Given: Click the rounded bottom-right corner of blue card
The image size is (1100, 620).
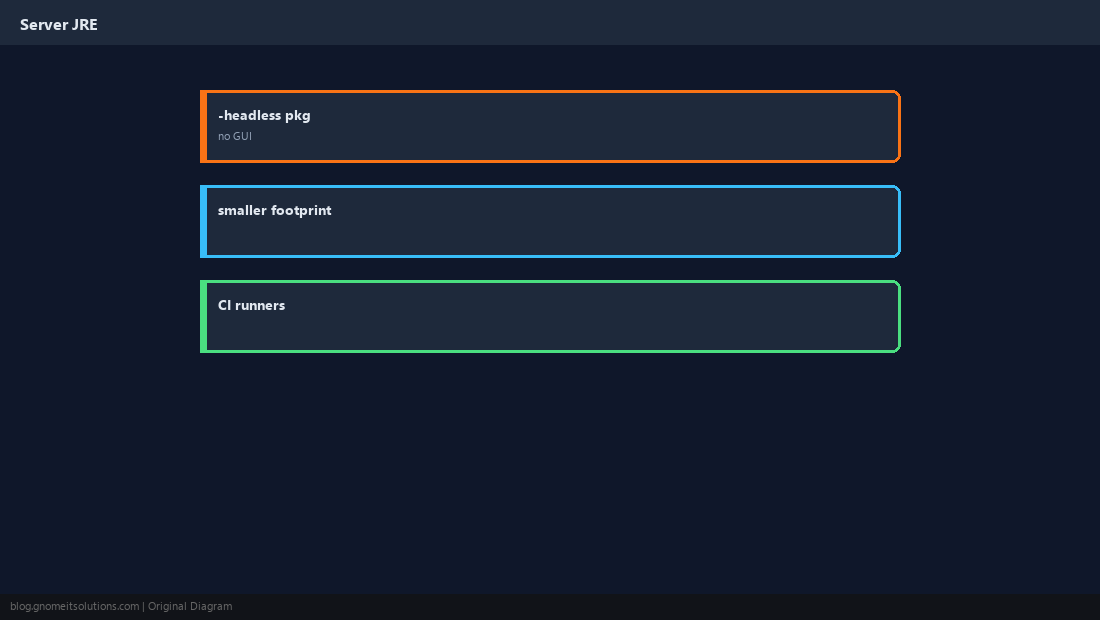Looking at the screenshot, I should 897,254.
